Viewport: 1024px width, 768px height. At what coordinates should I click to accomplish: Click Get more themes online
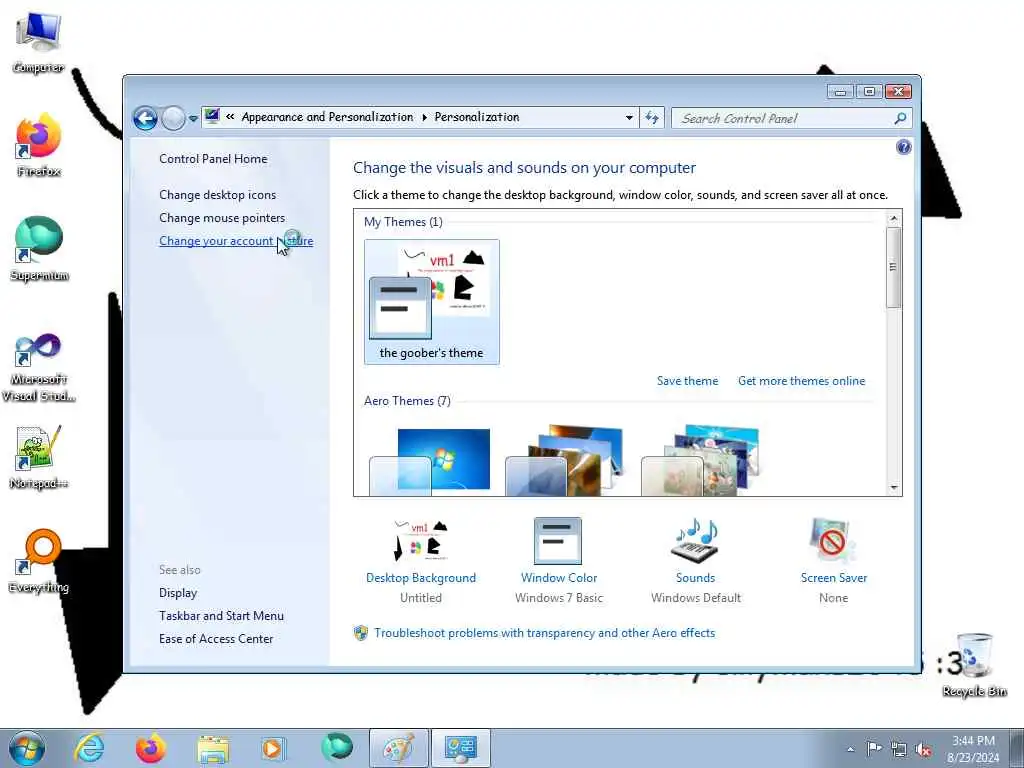point(801,381)
